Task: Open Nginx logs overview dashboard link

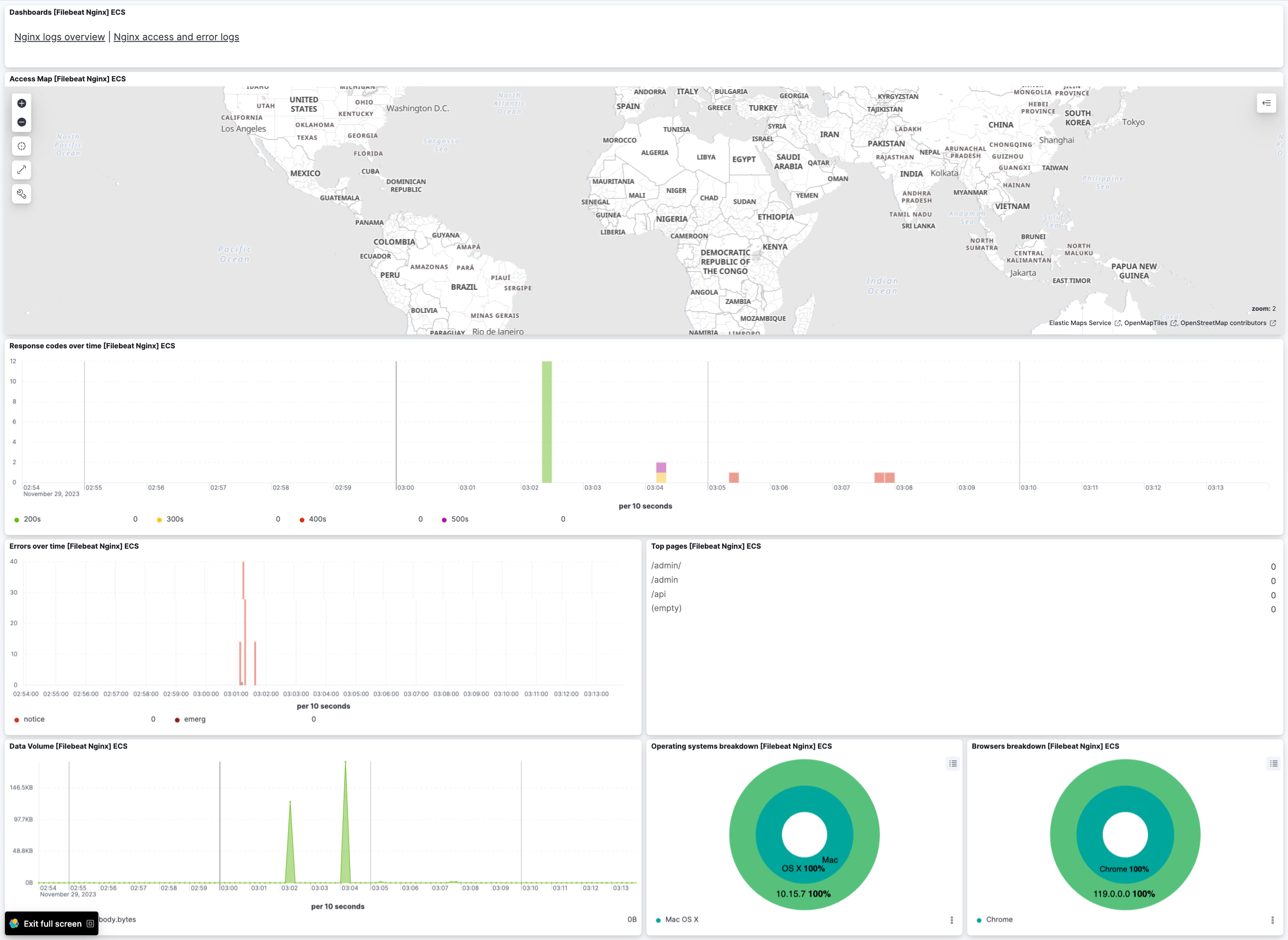Action: tap(59, 37)
